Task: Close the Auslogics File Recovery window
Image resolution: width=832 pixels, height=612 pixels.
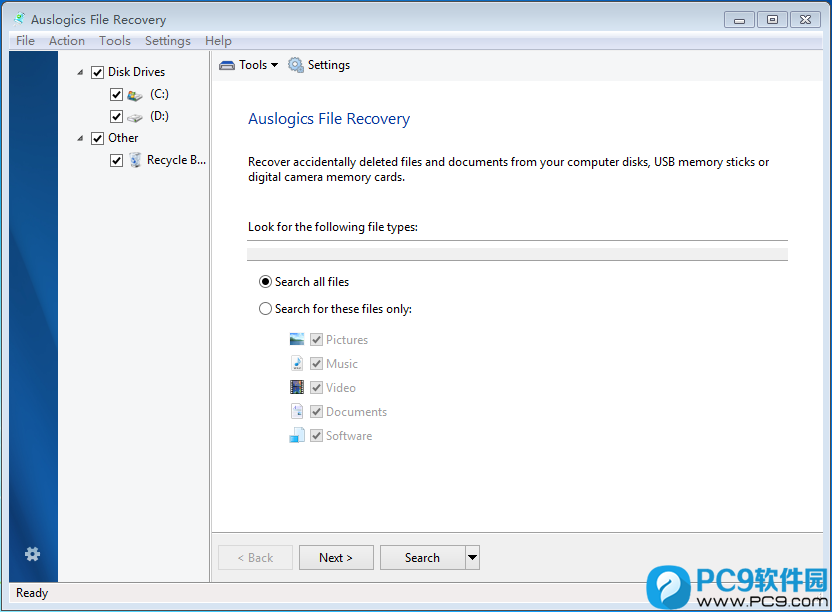Action: pos(805,20)
